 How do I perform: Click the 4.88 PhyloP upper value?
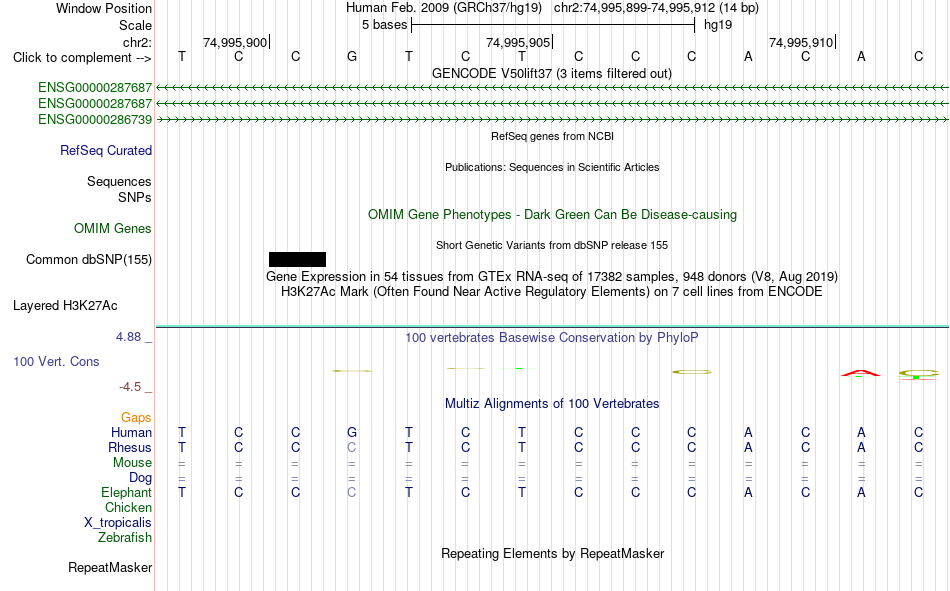point(128,336)
